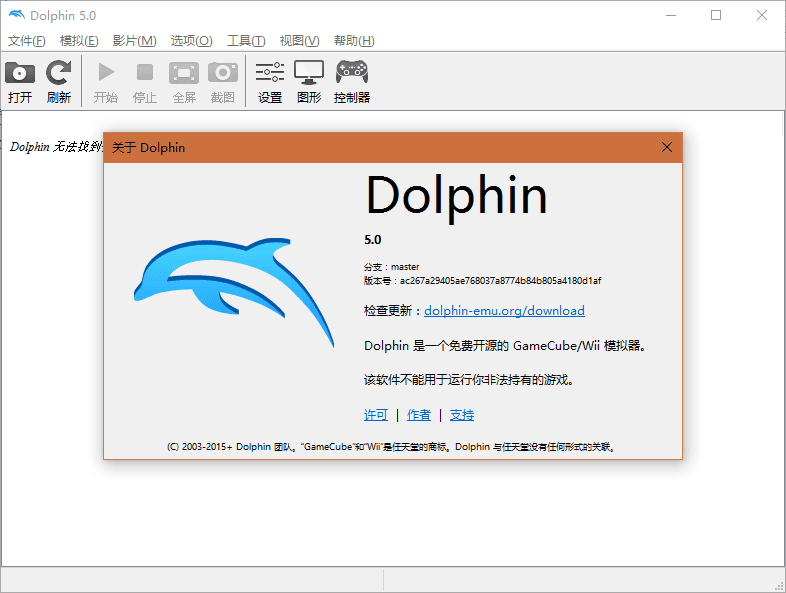
Task: Click the version text 5.0
Action: click(x=372, y=240)
